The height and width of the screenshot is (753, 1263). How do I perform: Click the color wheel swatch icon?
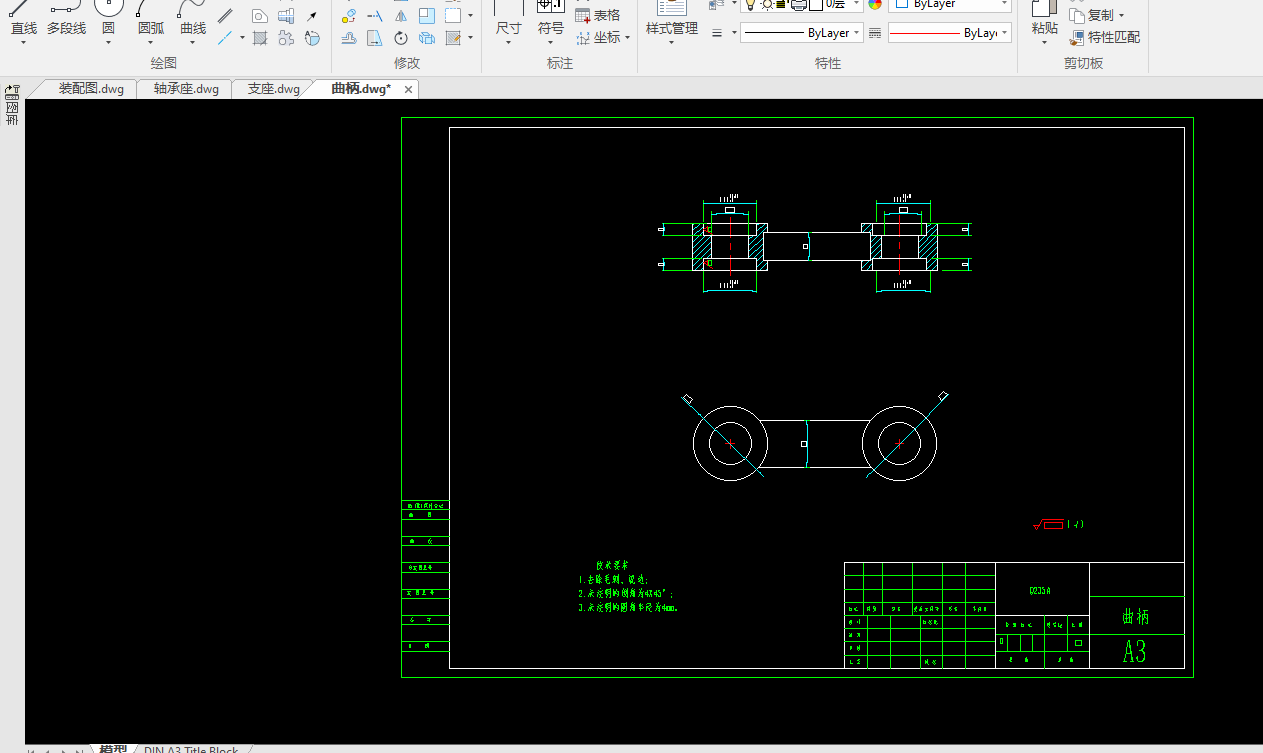point(875,5)
